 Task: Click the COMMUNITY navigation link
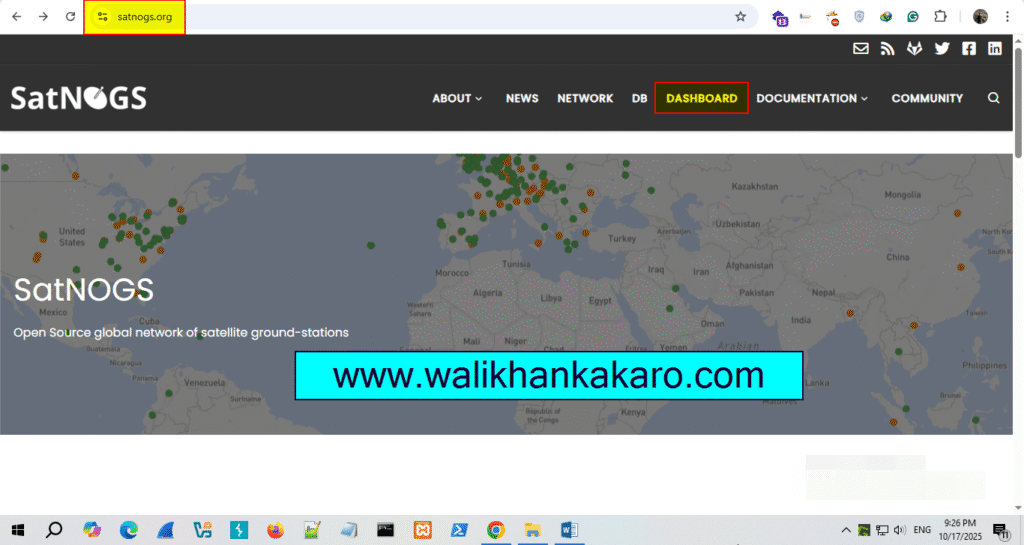point(927,98)
